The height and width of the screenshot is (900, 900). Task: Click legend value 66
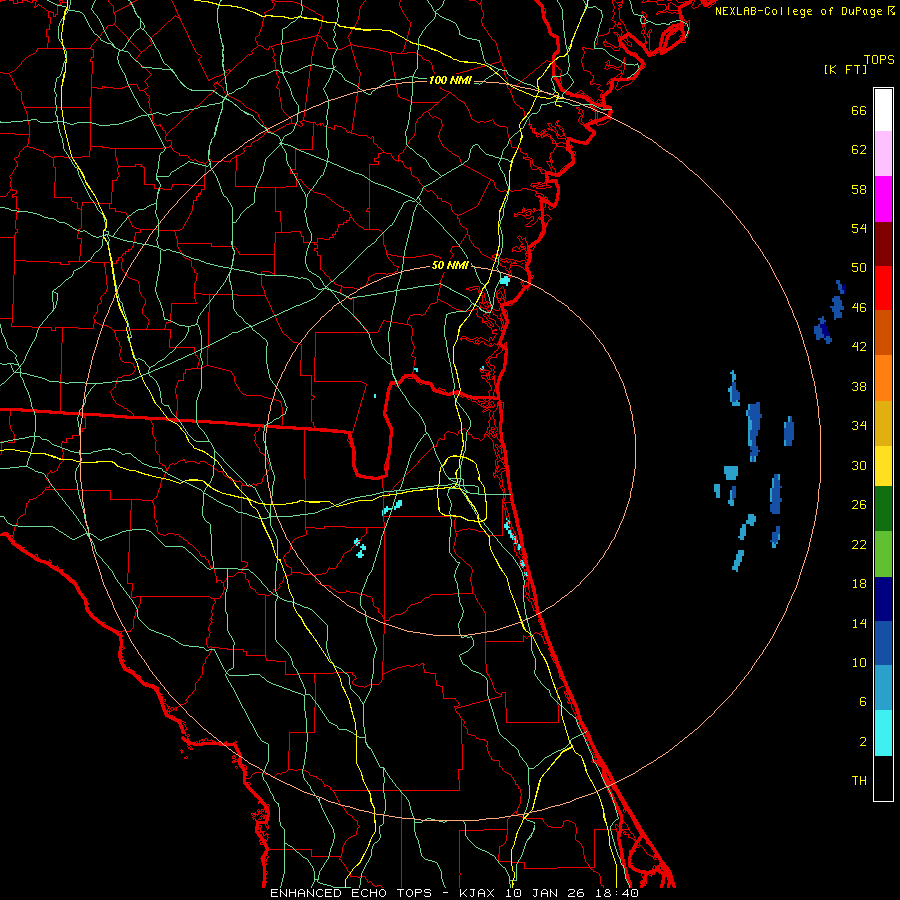[x=859, y=111]
